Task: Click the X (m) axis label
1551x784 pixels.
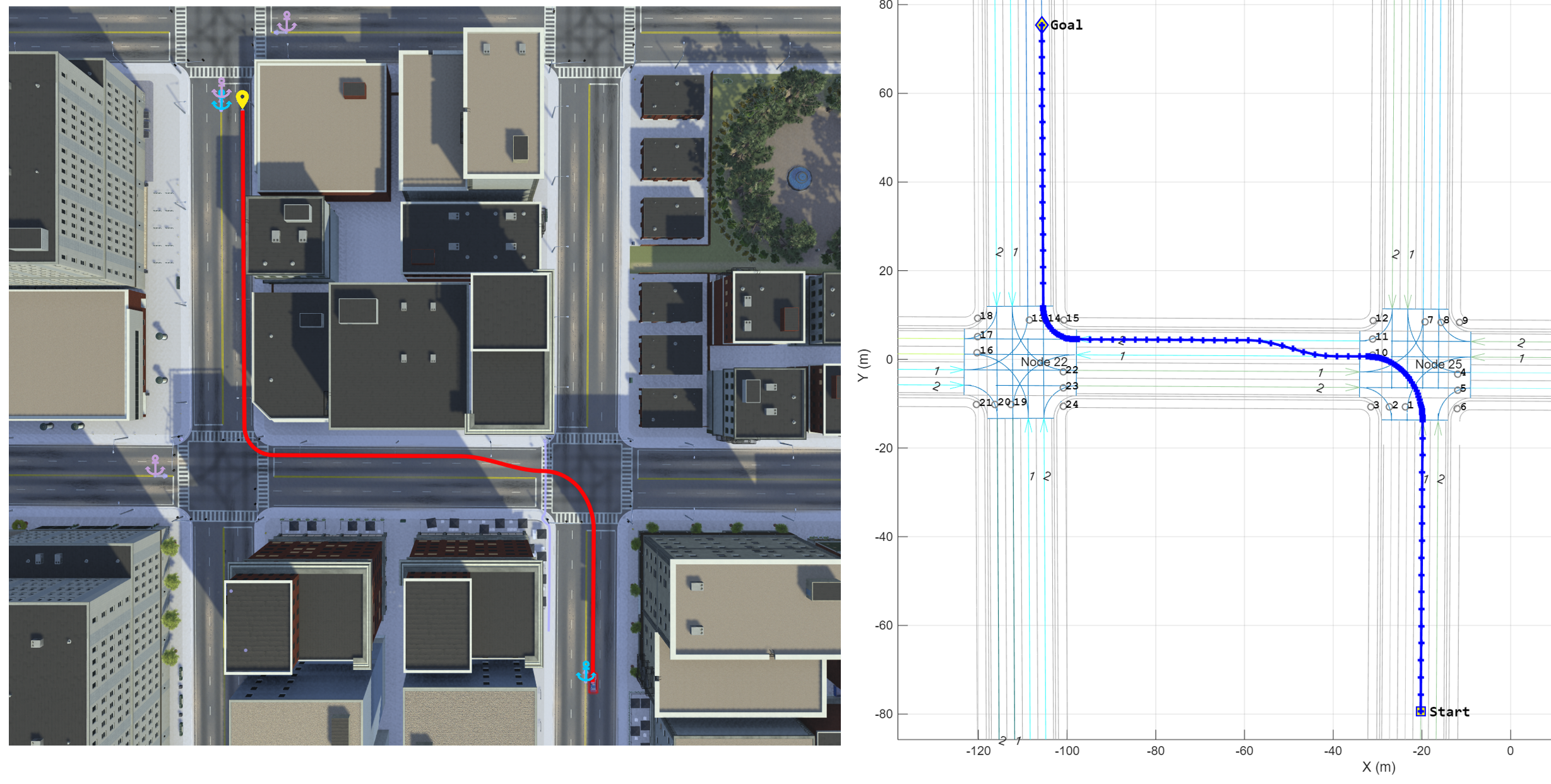Action: (x=1378, y=767)
